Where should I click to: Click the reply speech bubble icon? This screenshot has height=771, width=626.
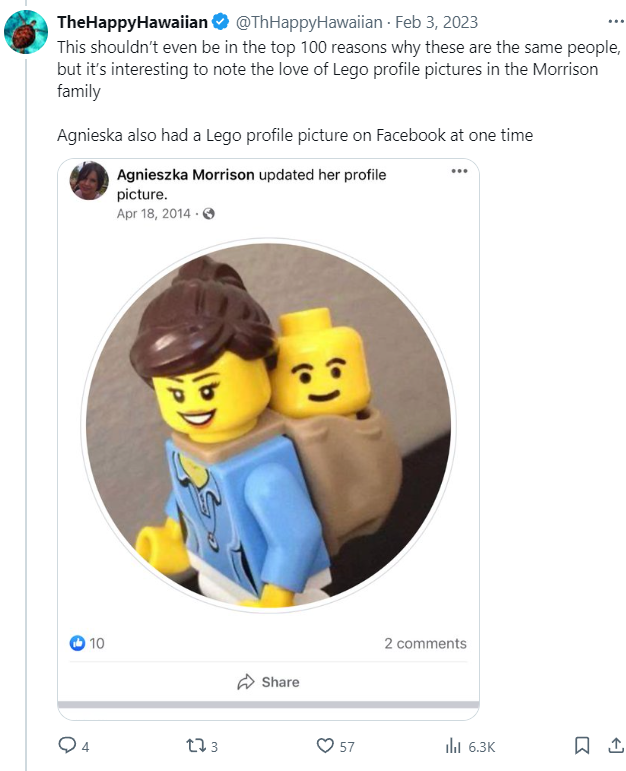tap(68, 746)
